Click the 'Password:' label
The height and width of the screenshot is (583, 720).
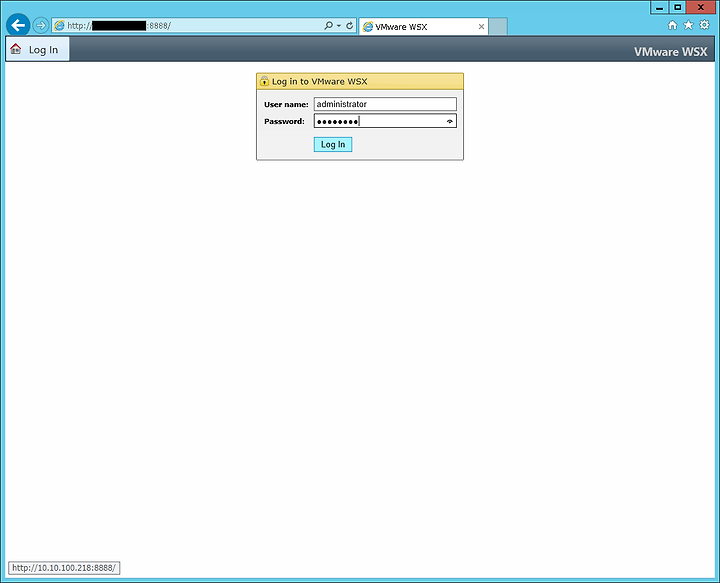284,122
